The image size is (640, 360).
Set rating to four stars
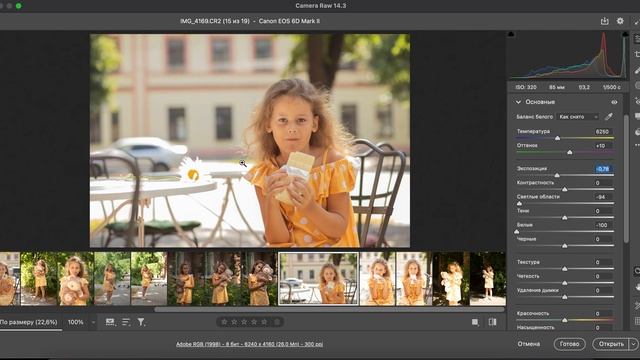click(x=254, y=322)
